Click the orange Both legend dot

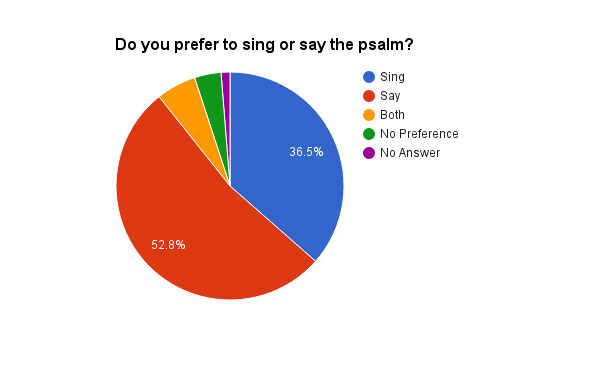pos(369,115)
